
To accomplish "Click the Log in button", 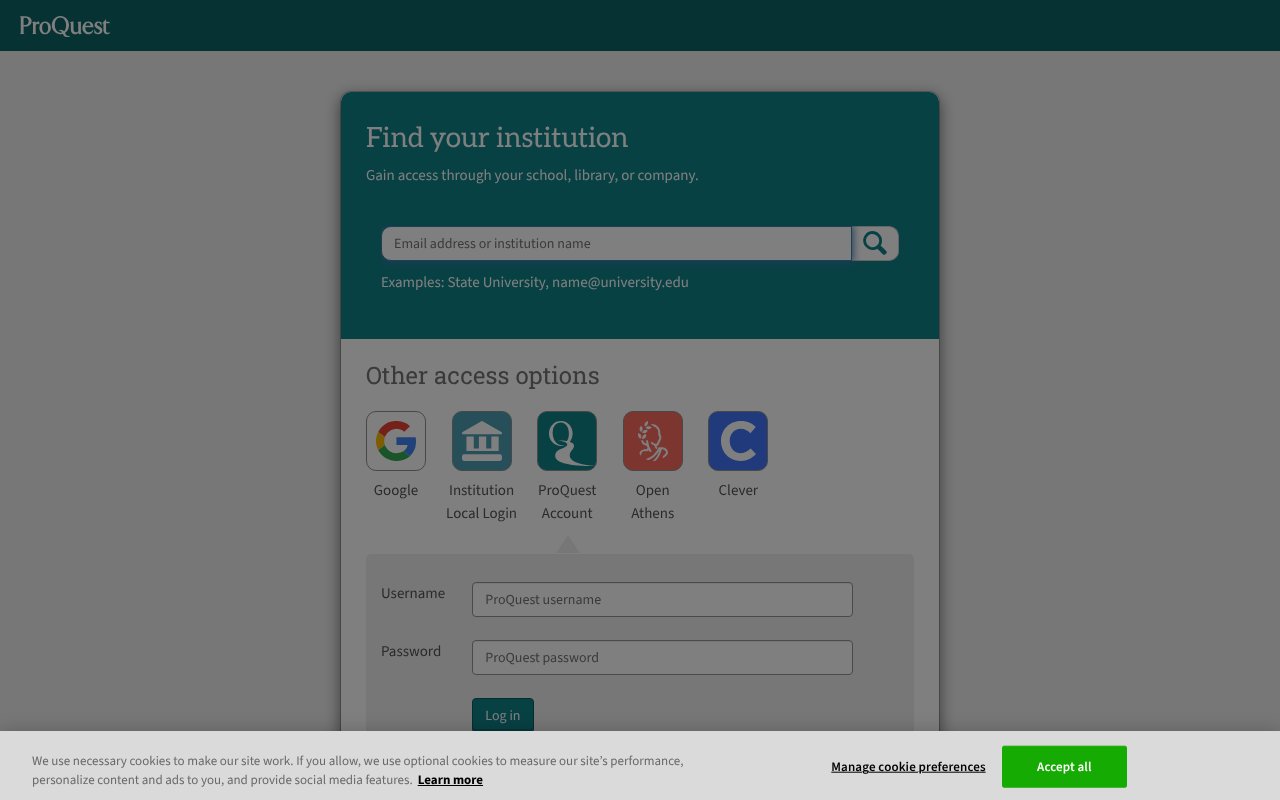I will pyautogui.click(x=502, y=715).
